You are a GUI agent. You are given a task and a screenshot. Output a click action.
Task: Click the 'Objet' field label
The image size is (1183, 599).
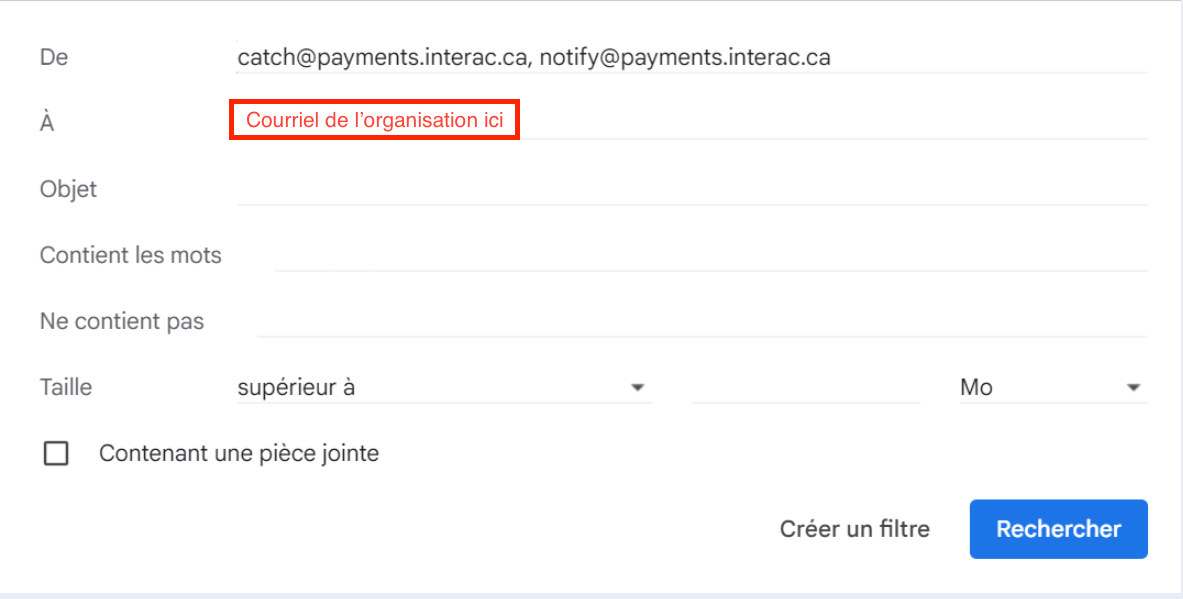[68, 189]
